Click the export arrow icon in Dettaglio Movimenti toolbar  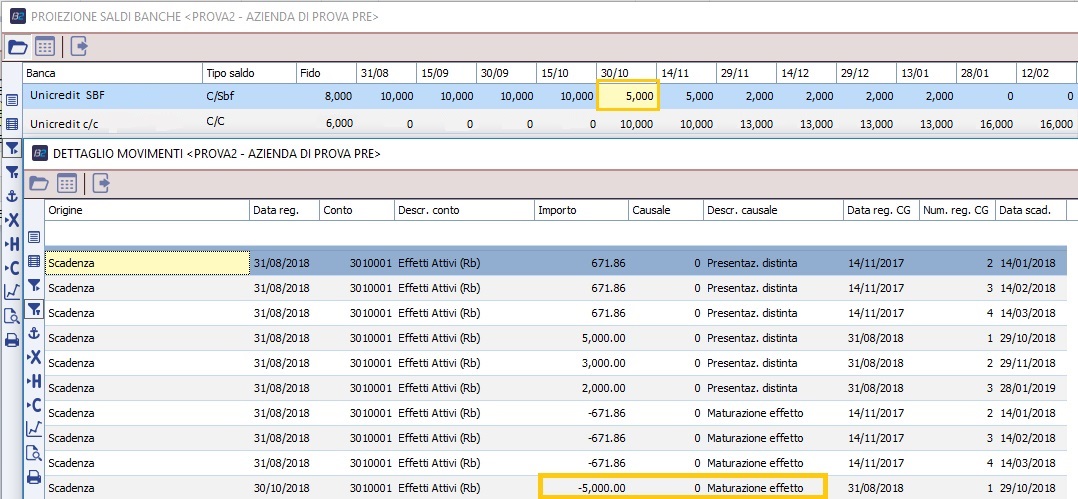click(101, 183)
